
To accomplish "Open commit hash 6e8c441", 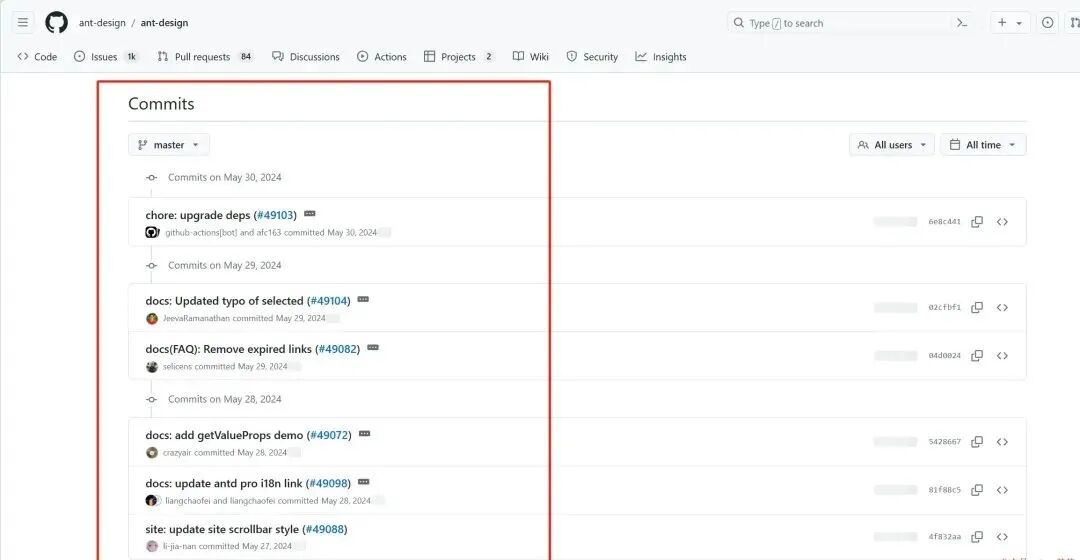I will [944, 222].
